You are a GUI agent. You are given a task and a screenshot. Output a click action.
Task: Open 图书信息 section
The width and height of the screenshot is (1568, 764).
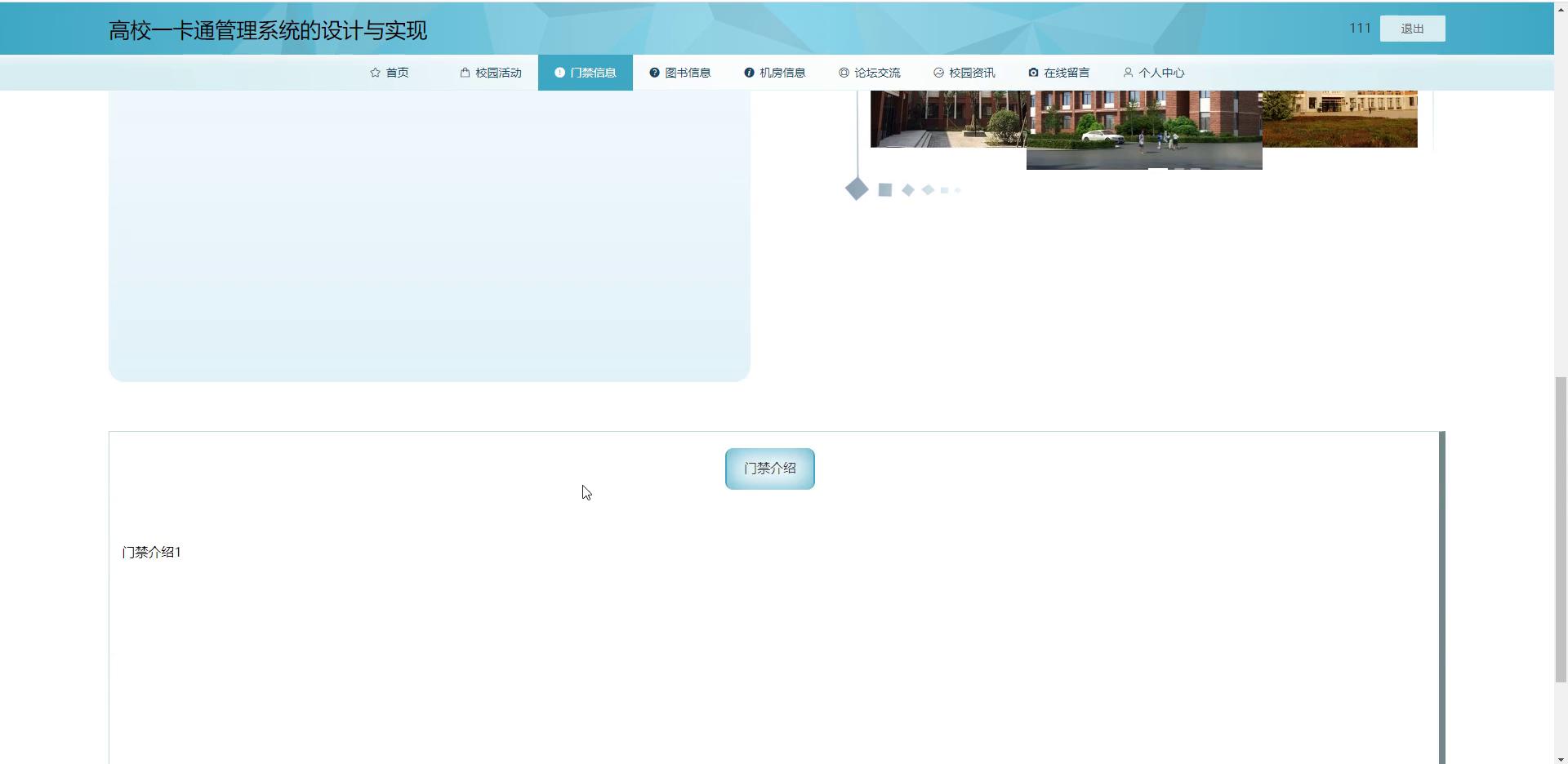(x=680, y=73)
